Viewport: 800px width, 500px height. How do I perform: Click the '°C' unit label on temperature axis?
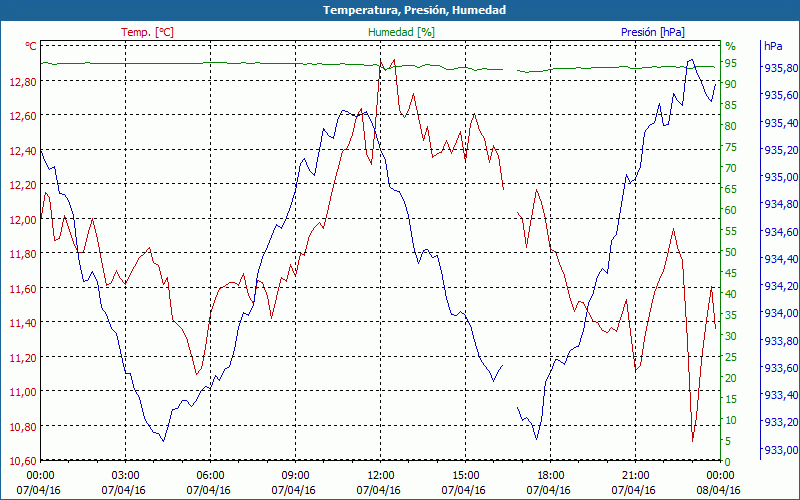(x=31, y=46)
